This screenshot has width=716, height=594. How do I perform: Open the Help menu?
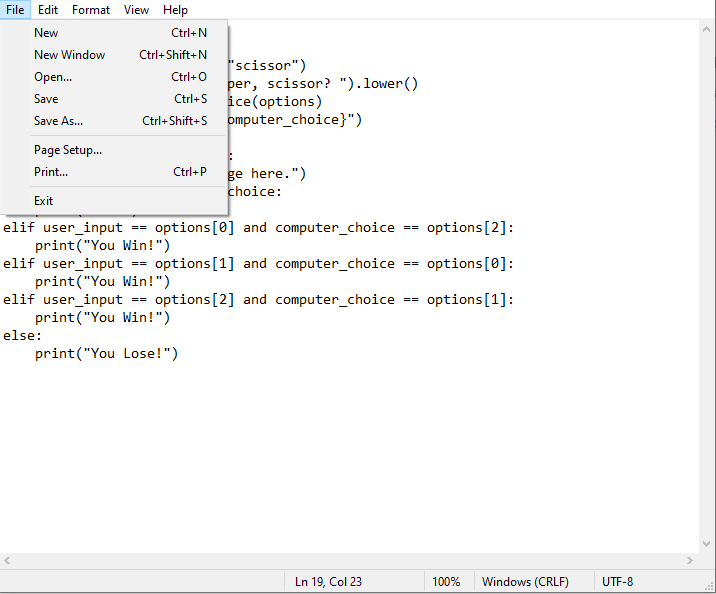pyautogui.click(x=175, y=10)
